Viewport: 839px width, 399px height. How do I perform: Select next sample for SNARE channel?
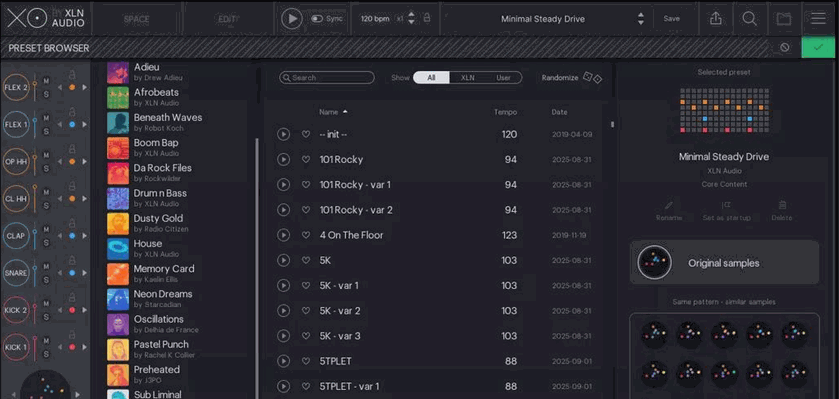(x=85, y=273)
